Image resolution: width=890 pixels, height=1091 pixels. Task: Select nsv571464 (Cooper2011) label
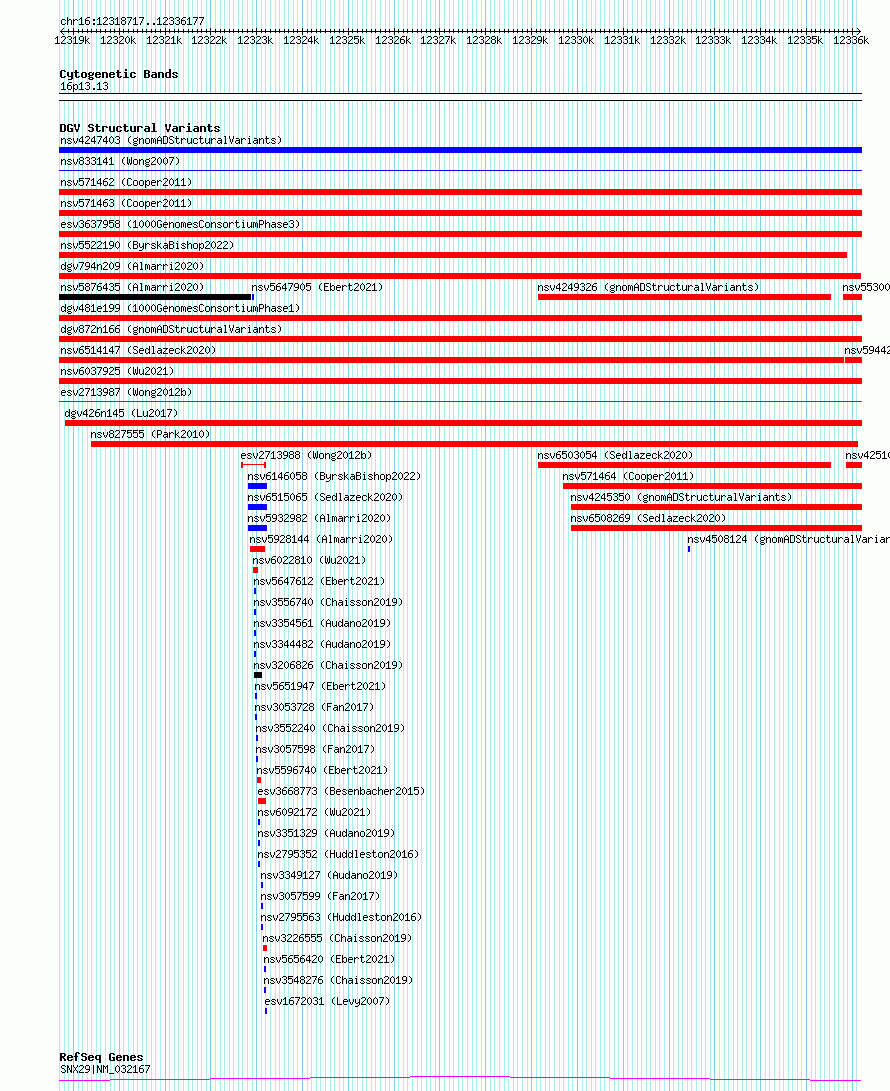click(x=628, y=476)
